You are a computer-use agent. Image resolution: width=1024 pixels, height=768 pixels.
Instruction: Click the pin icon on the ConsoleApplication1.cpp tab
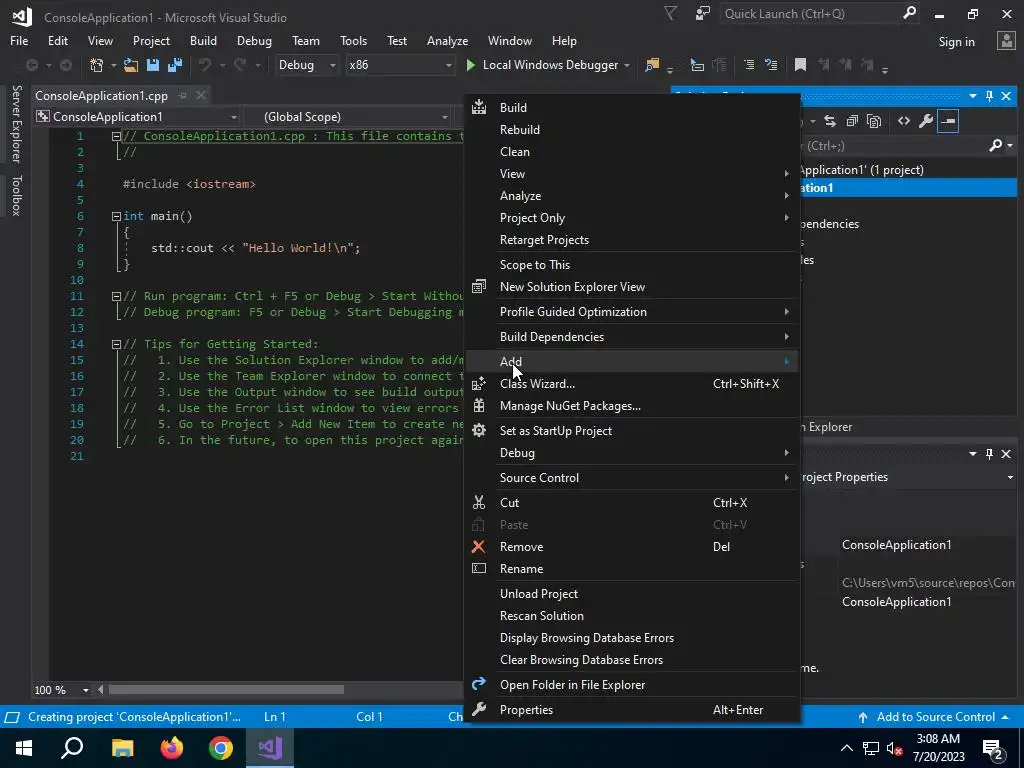183,95
